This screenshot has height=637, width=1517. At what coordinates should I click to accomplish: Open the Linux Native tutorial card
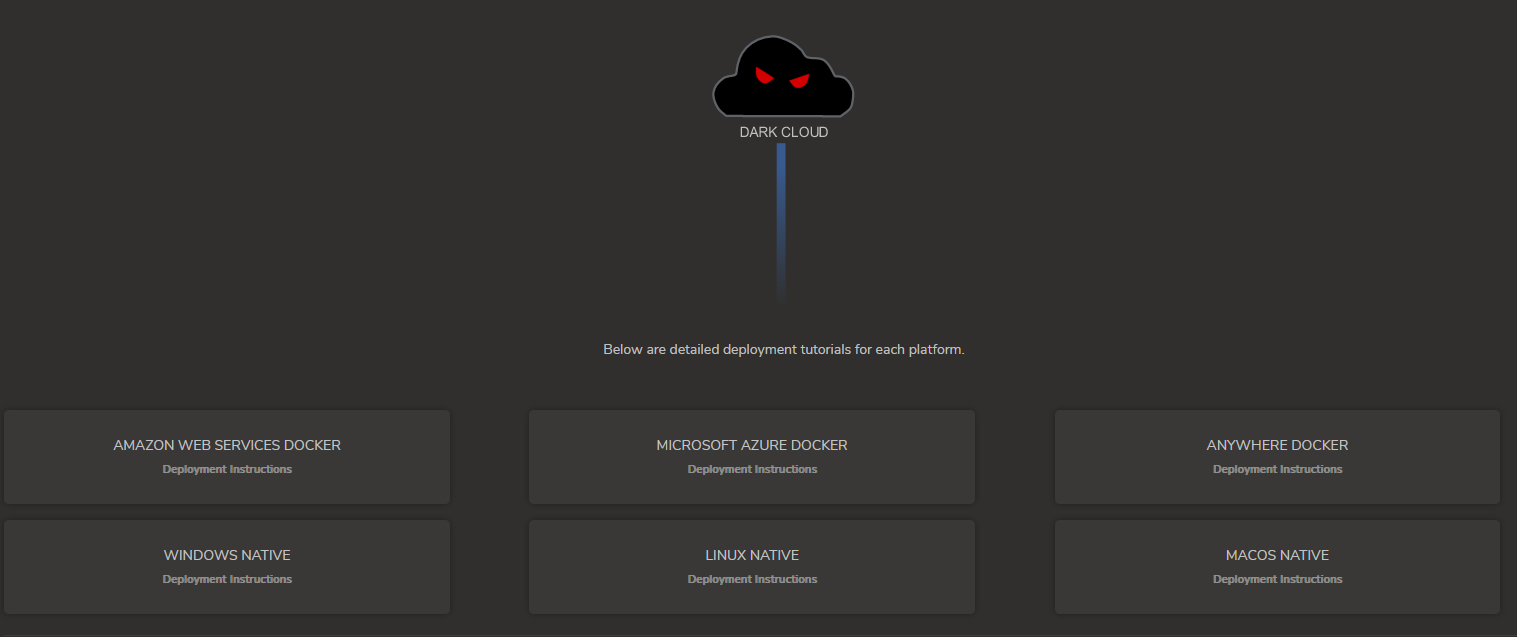coord(752,567)
